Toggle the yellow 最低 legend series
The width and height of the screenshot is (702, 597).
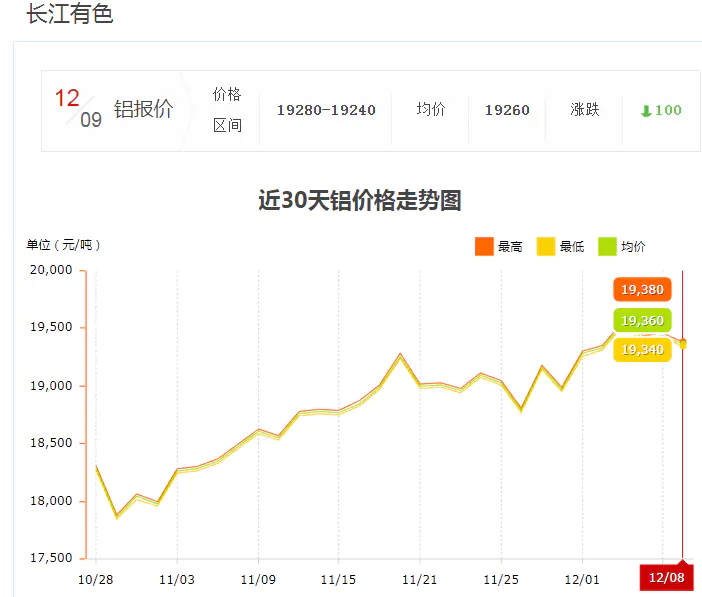560,246
